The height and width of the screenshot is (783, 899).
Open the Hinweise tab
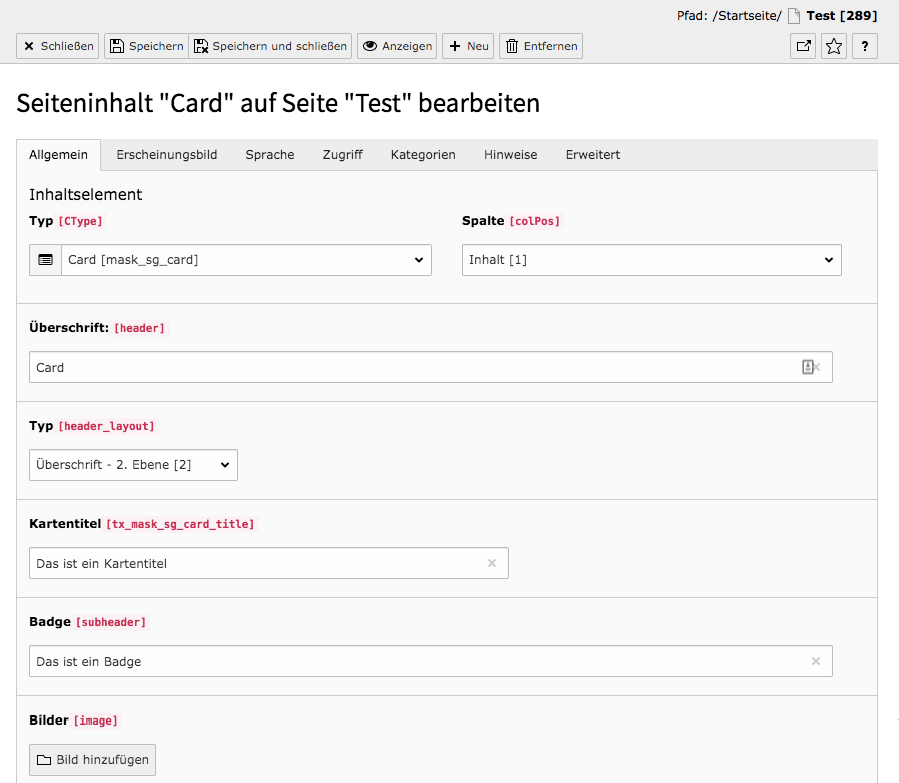point(511,155)
